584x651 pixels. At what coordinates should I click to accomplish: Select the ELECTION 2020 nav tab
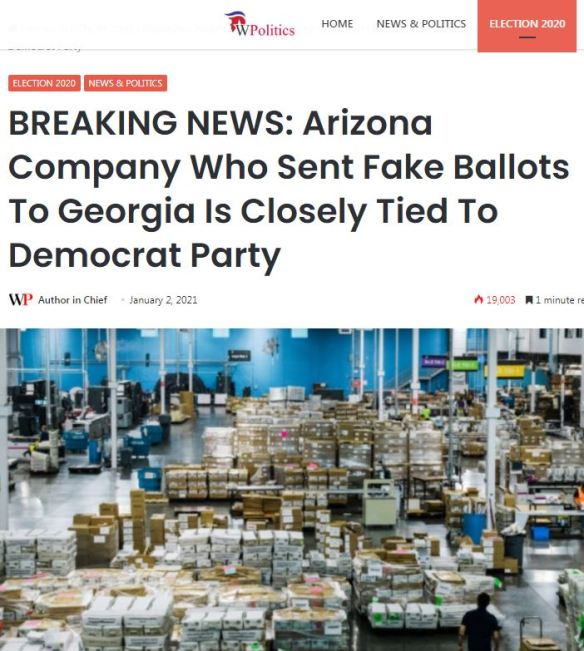tap(527, 26)
